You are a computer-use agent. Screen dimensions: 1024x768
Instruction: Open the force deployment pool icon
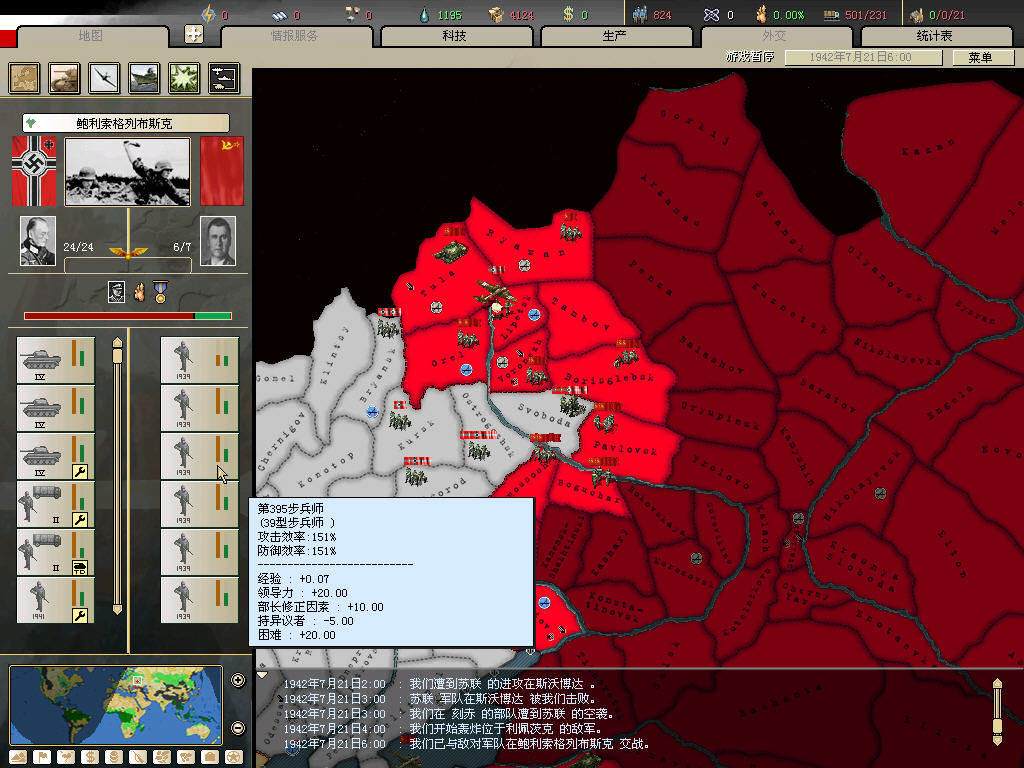(x=224, y=78)
